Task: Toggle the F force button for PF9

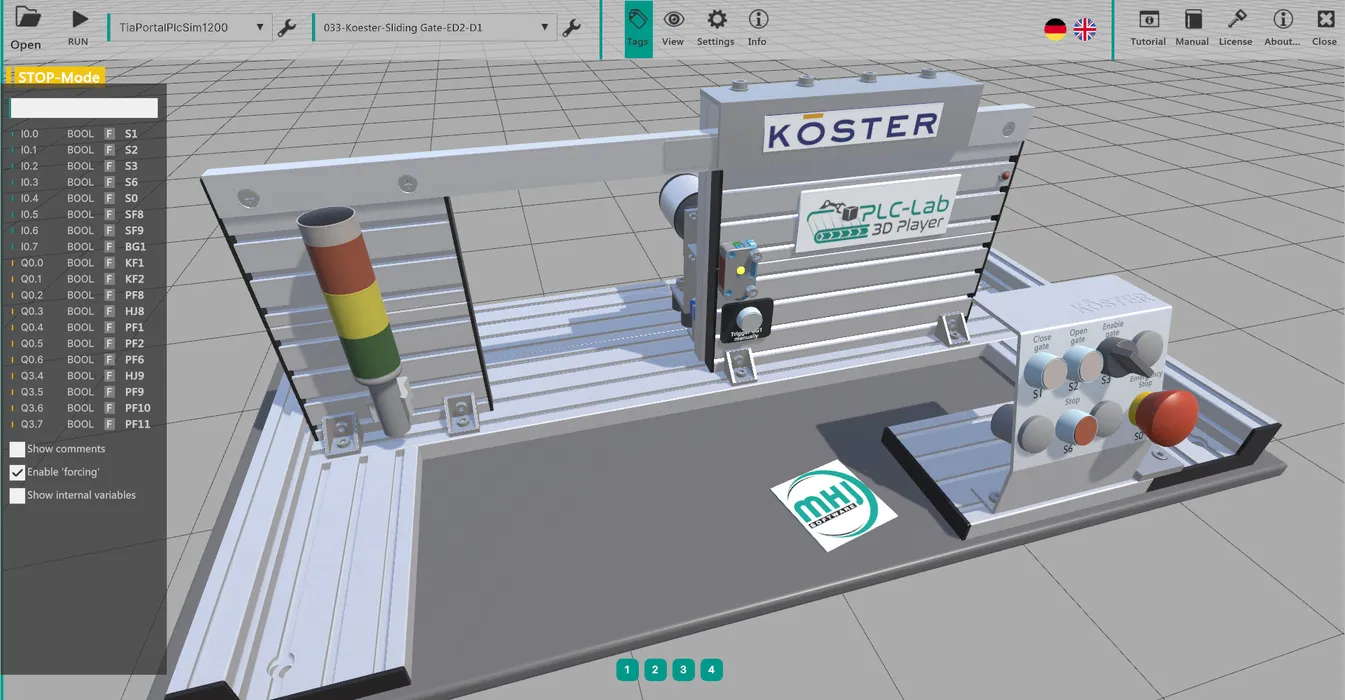Action: point(109,392)
